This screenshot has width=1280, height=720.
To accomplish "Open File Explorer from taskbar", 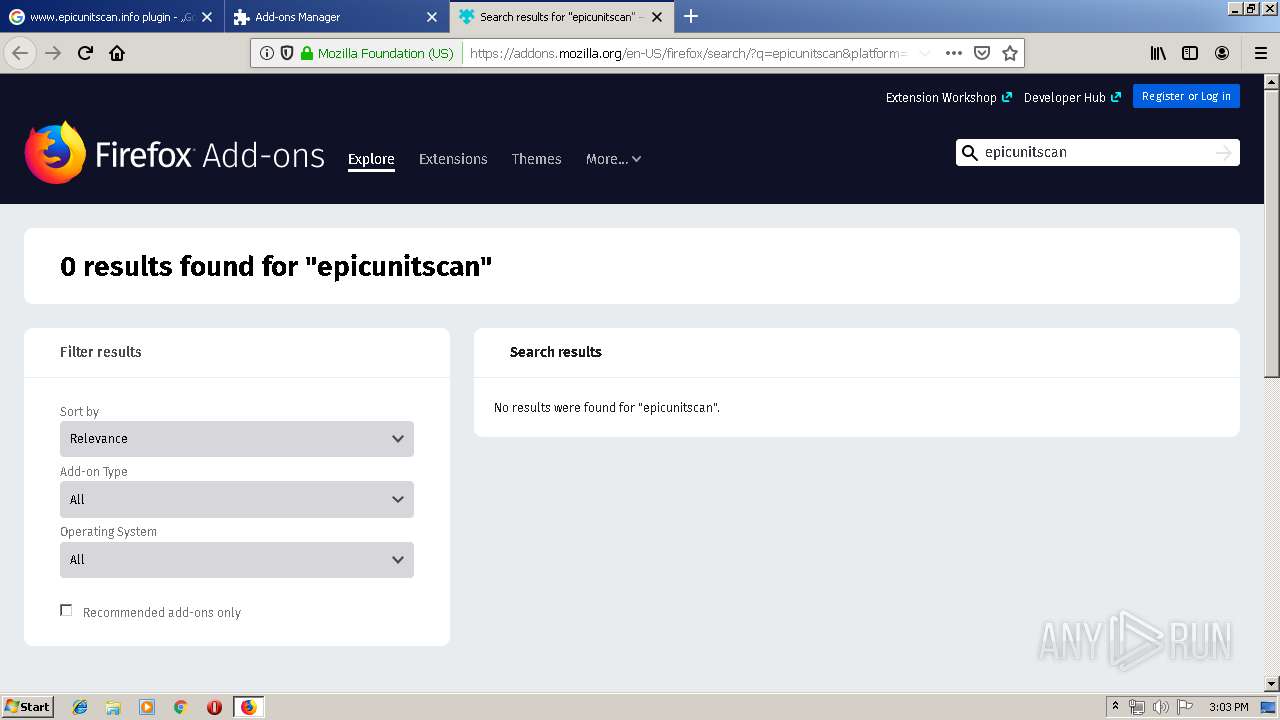I will click(113, 707).
